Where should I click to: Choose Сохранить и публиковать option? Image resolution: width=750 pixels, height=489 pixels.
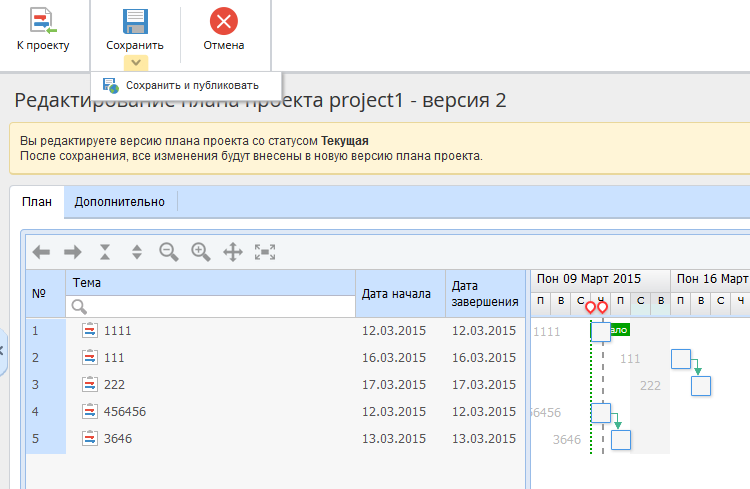pos(191,85)
